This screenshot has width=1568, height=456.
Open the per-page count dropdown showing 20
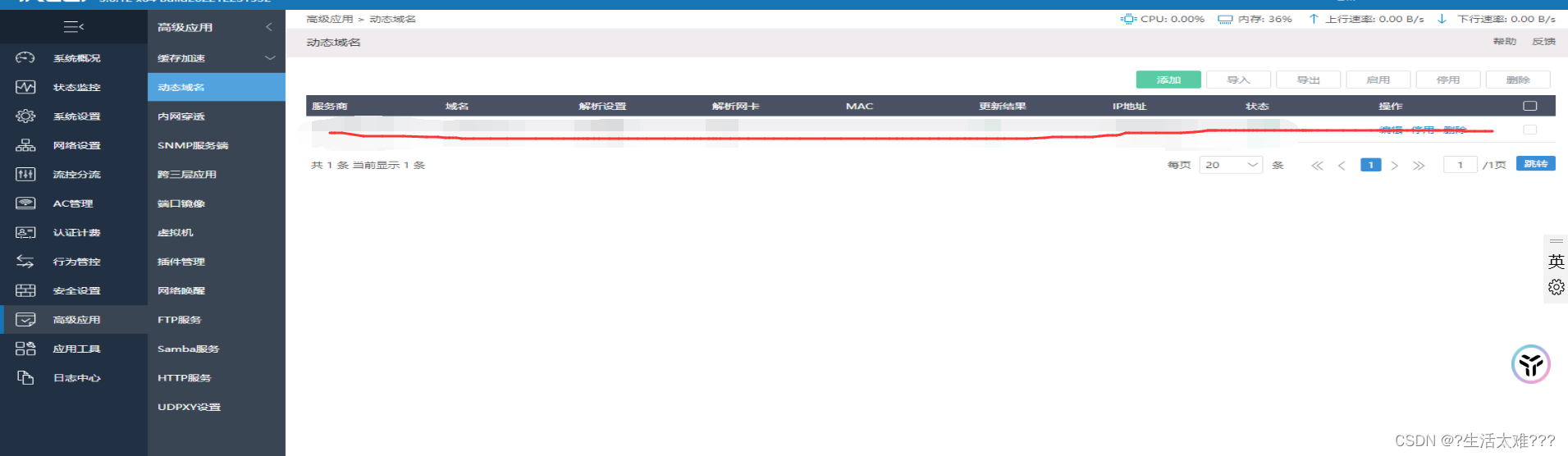click(1231, 165)
